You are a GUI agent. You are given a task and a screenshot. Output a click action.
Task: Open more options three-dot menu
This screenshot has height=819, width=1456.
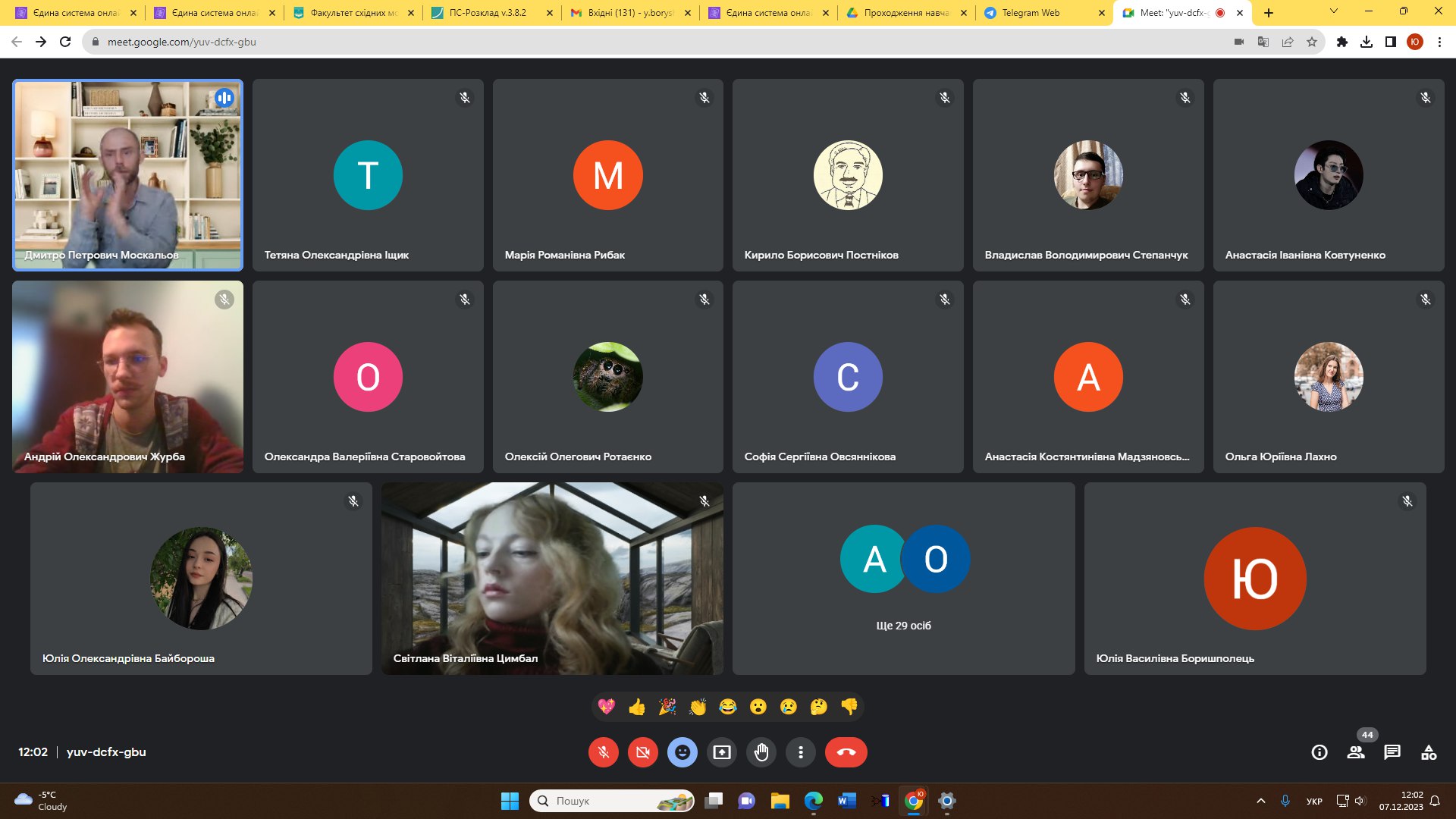[801, 752]
